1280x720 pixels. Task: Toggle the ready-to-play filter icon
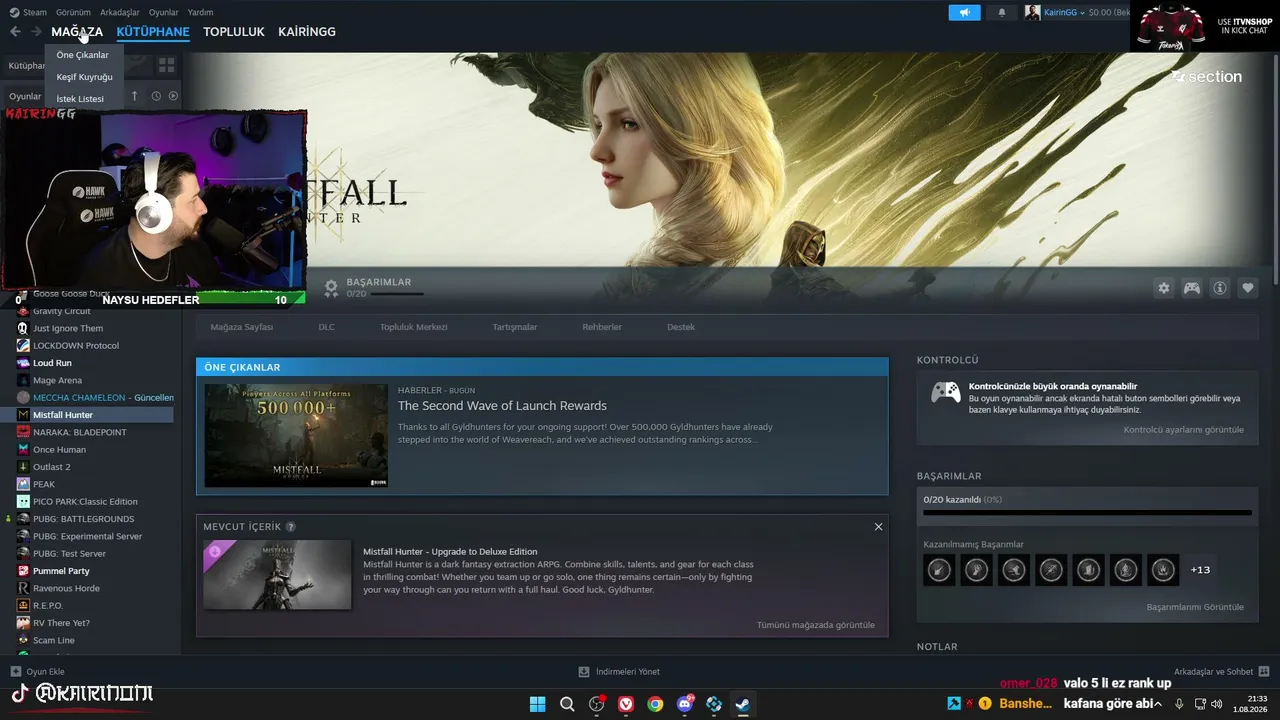(173, 96)
